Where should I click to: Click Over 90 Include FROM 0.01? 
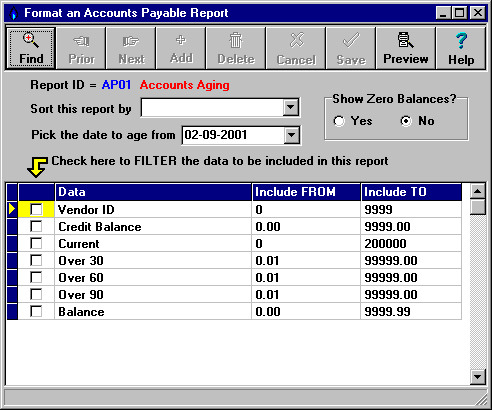(x=306, y=295)
